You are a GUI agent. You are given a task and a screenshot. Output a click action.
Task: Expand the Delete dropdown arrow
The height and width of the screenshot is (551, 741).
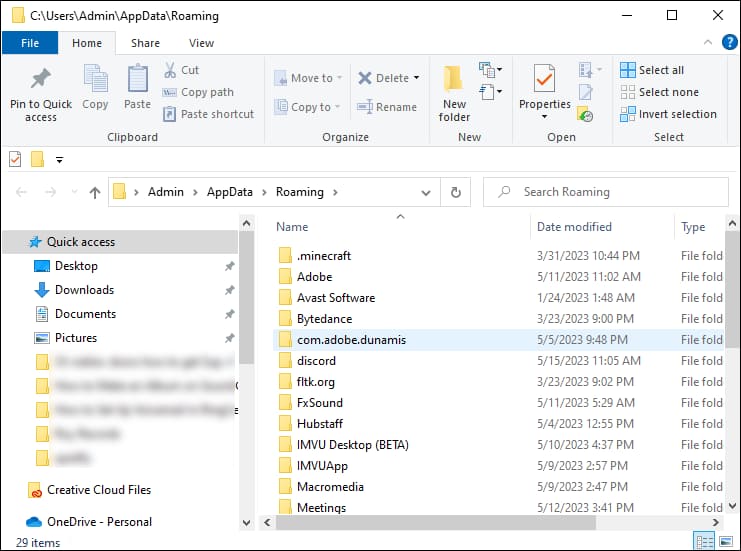click(416, 78)
